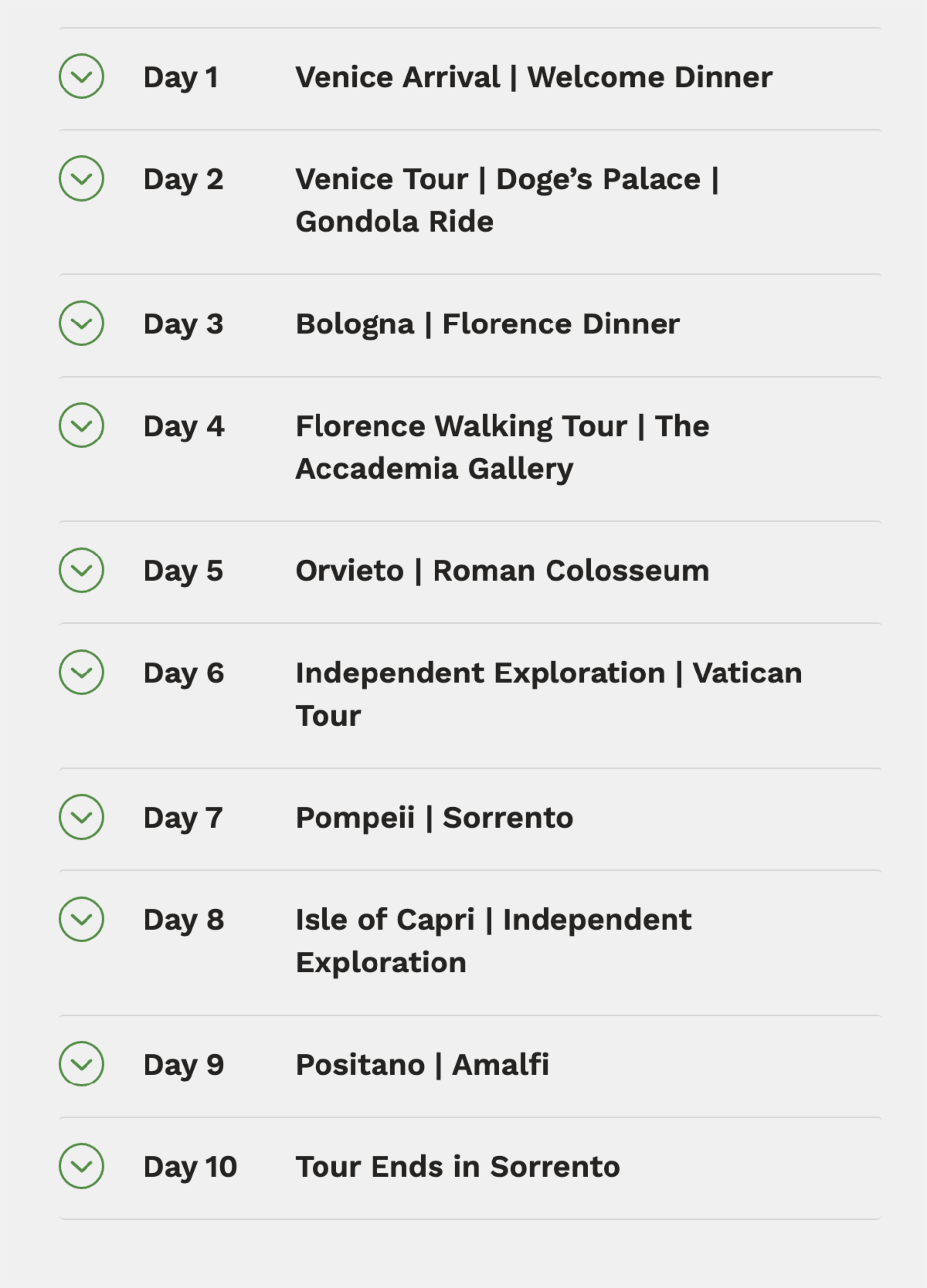The width and height of the screenshot is (927, 1288).
Task: Open Day 4 with its chevron icon
Action: [81, 425]
